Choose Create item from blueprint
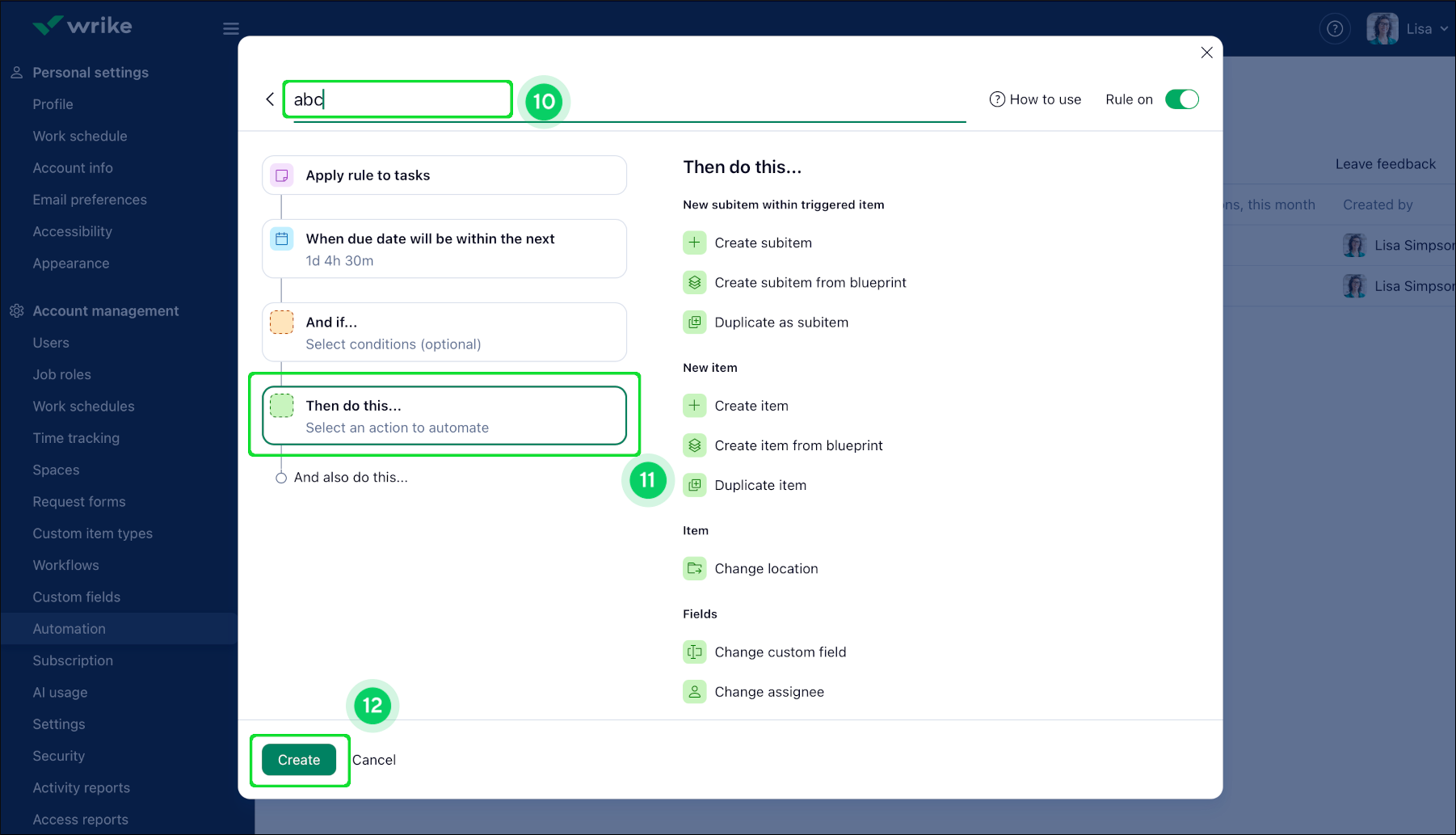Screen dimensions: 1456x835 pyautogui.click(x=798, y=445)
